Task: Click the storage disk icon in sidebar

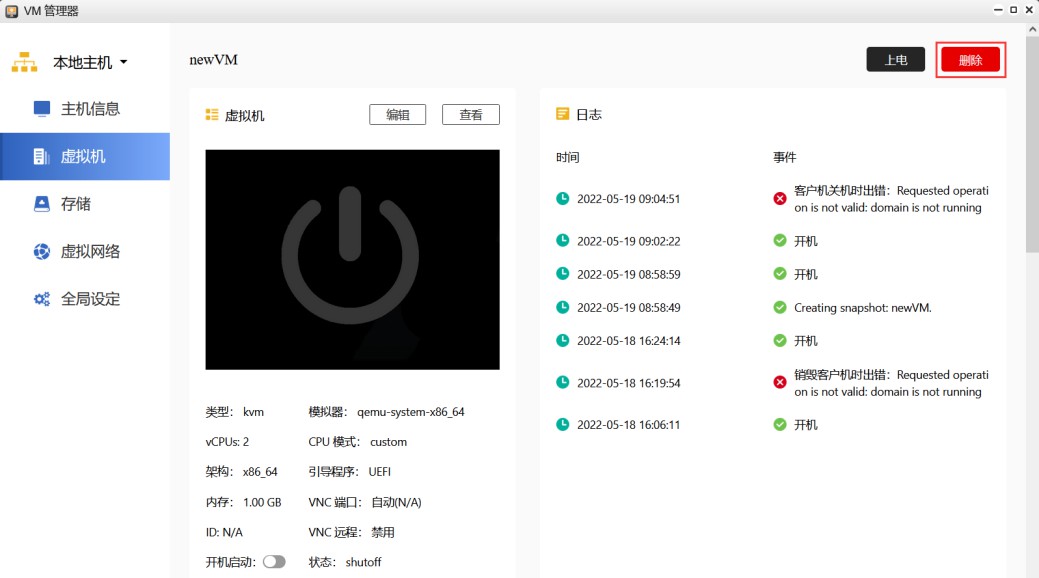Action: [41, 204]
